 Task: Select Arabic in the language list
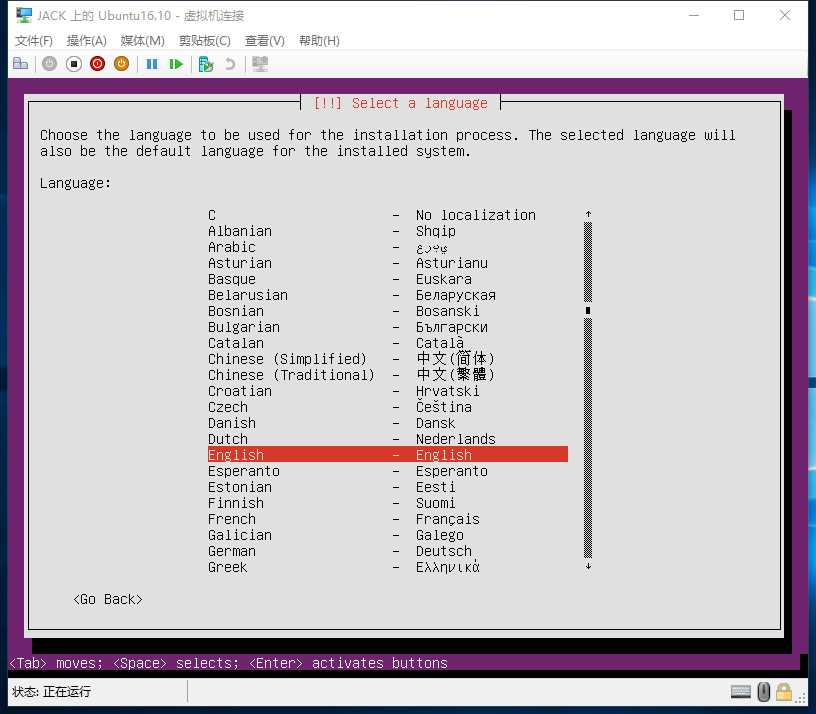click(388, 247)
